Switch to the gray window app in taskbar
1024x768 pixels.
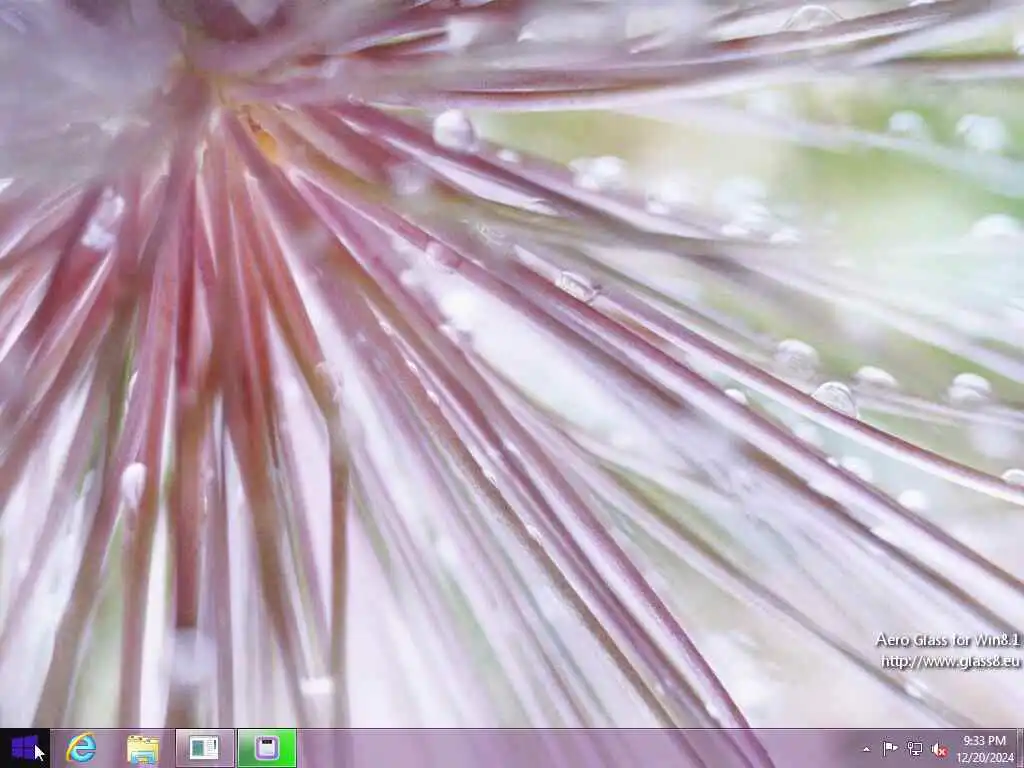(x=204, y=748)
